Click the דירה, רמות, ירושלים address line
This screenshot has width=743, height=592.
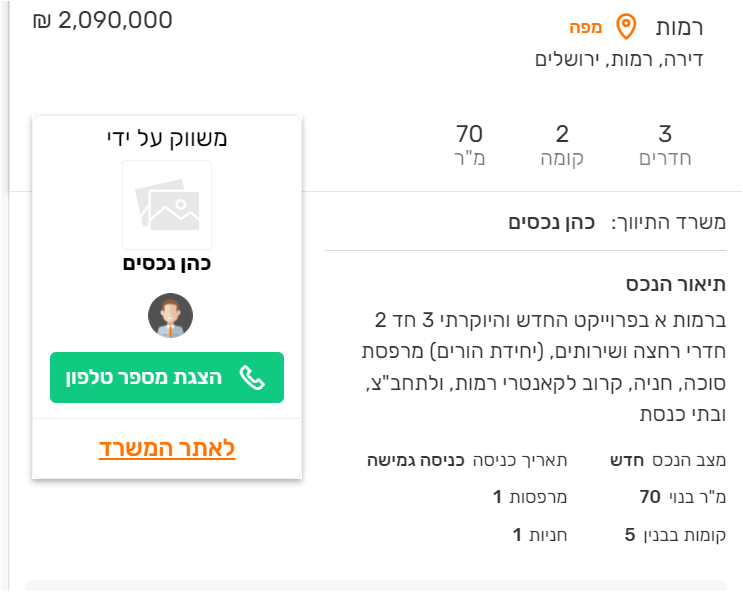click(620, 59)
